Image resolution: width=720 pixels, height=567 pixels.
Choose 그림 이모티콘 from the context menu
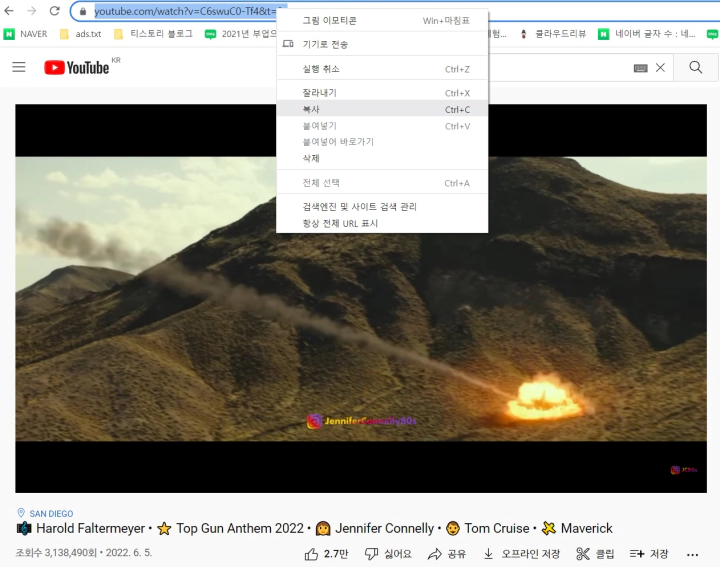tap(382, 21)
